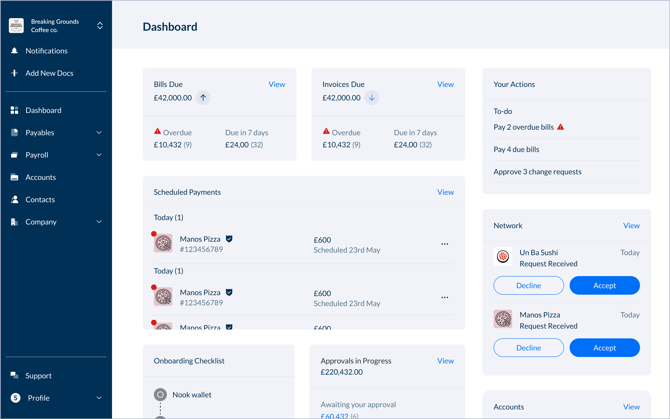
Task: Expand the Profile menu chevron
Action: click(x=99, y=398)
